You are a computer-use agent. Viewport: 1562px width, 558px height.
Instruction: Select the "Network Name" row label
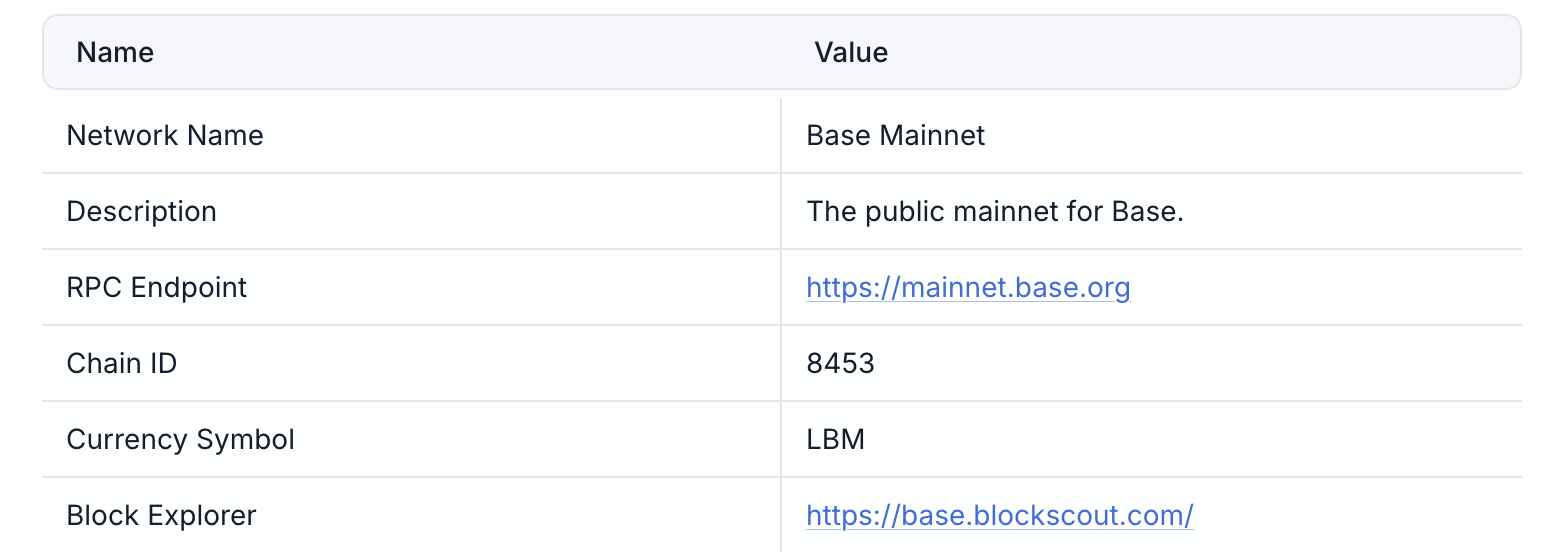point(165,136)
